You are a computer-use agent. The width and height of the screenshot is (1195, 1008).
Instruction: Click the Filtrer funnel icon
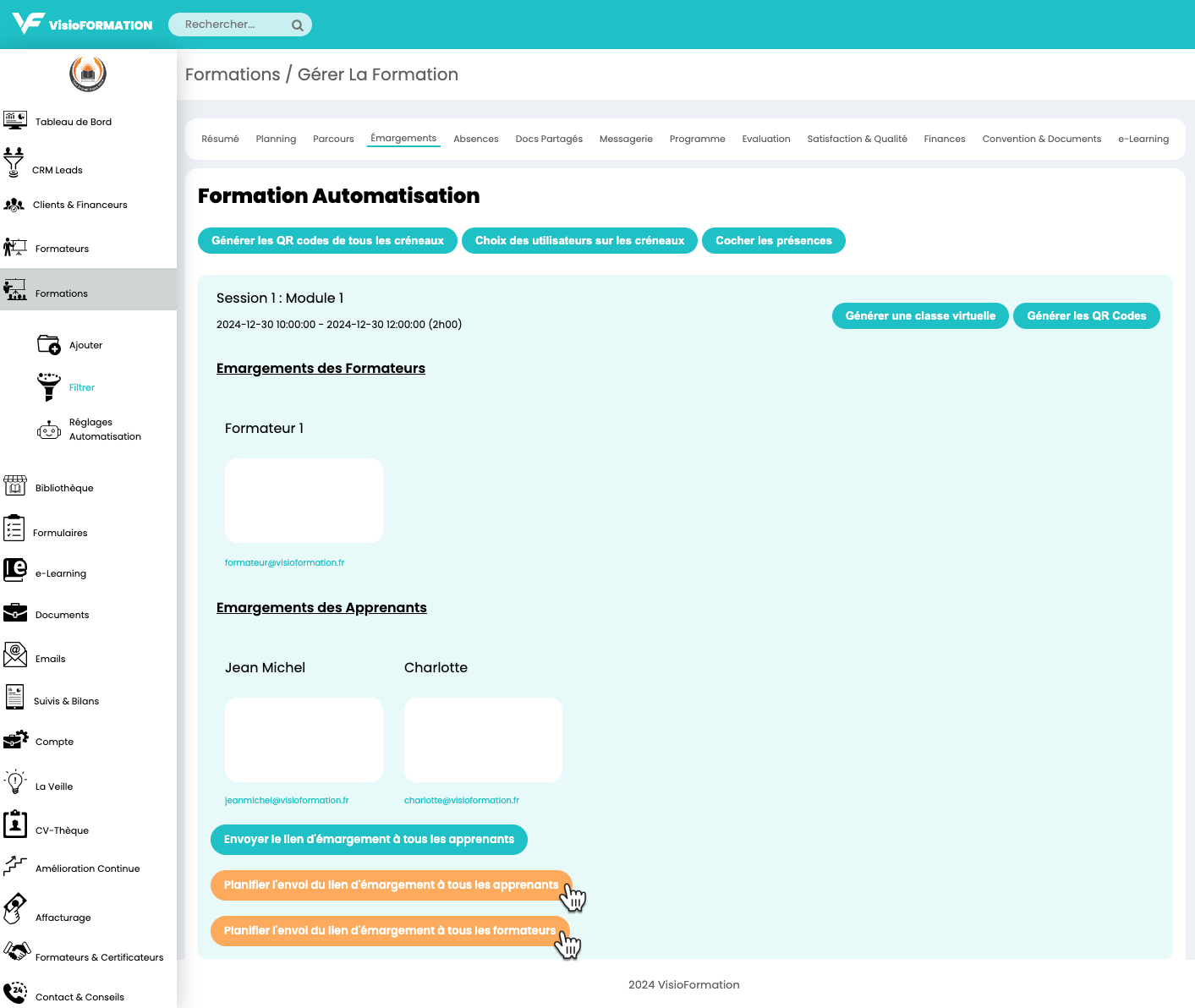click(49, 386)
